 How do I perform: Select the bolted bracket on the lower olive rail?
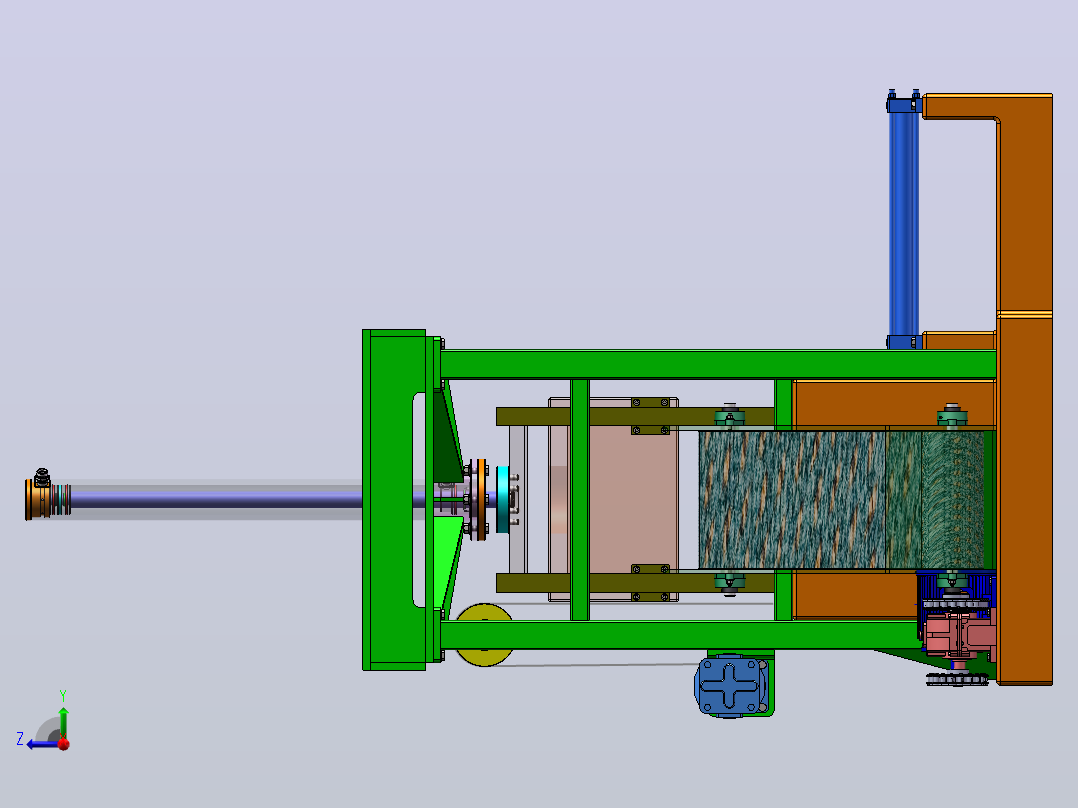tap(650, 583)
